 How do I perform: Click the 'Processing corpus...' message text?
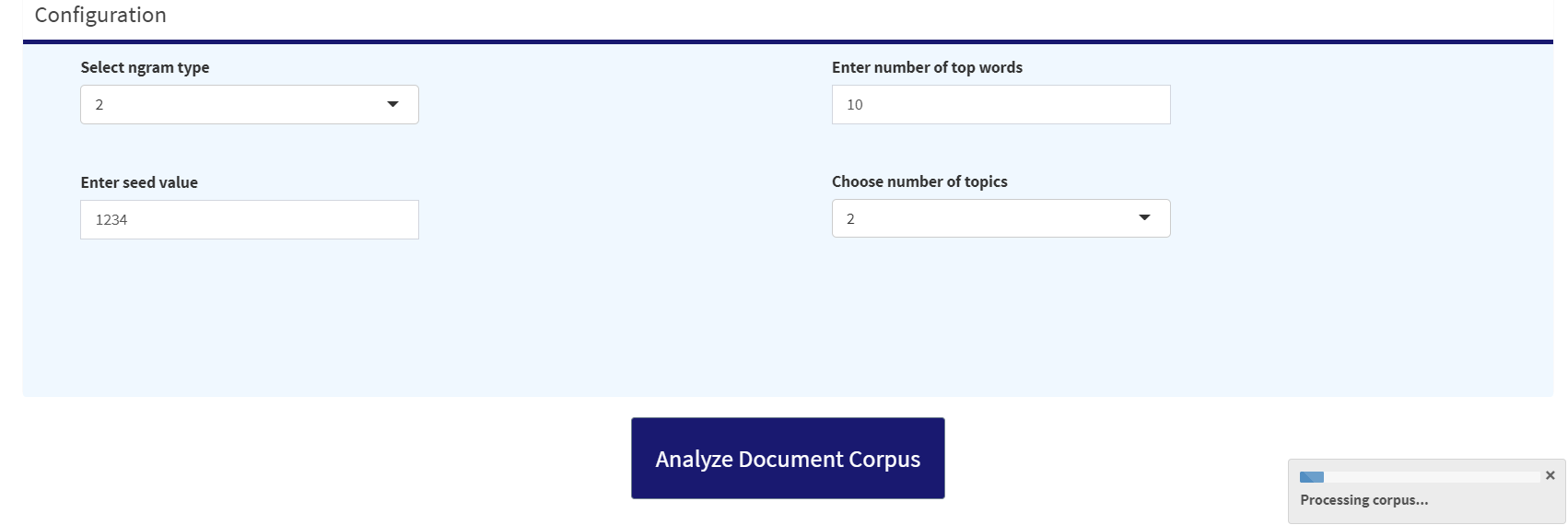point(1363,500)
